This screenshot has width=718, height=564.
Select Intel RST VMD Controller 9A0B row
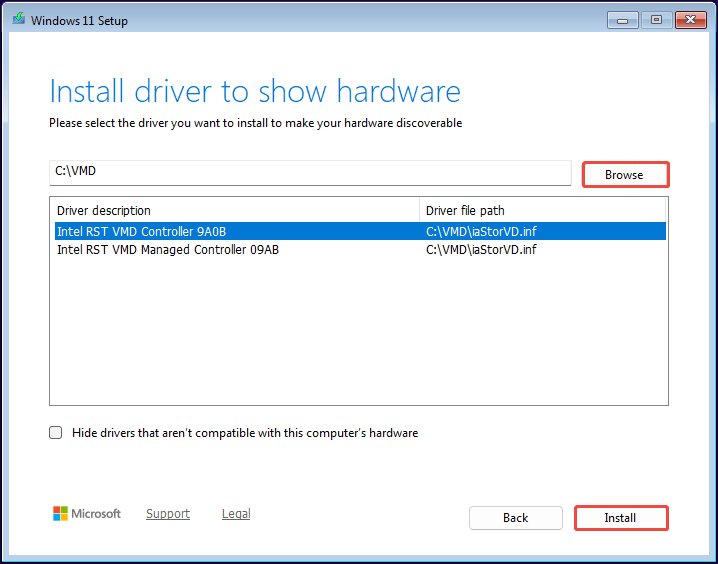[360, 231]
